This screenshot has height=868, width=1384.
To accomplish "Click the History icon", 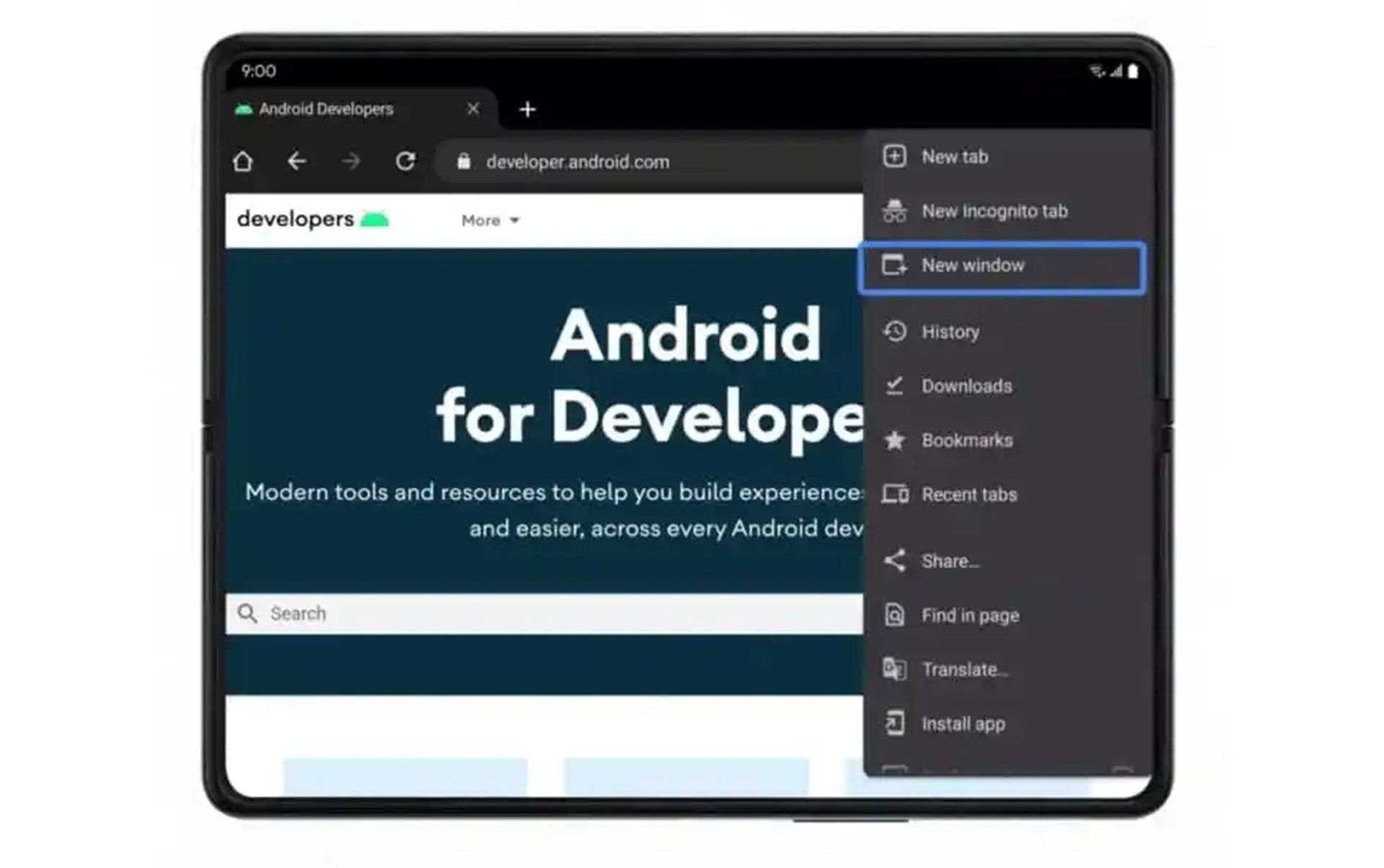I will click(895, 331).
